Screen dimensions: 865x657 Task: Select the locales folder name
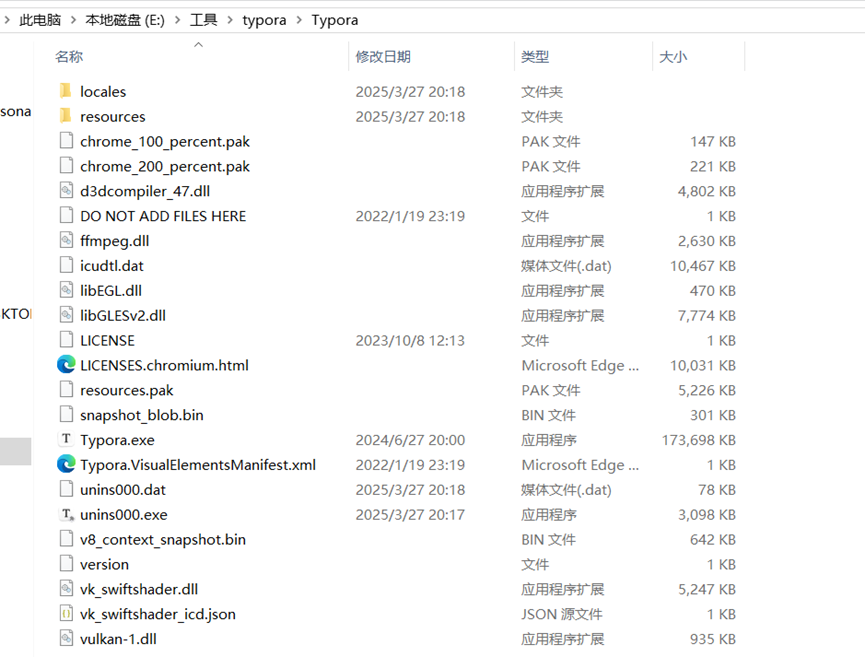[103, 92]
